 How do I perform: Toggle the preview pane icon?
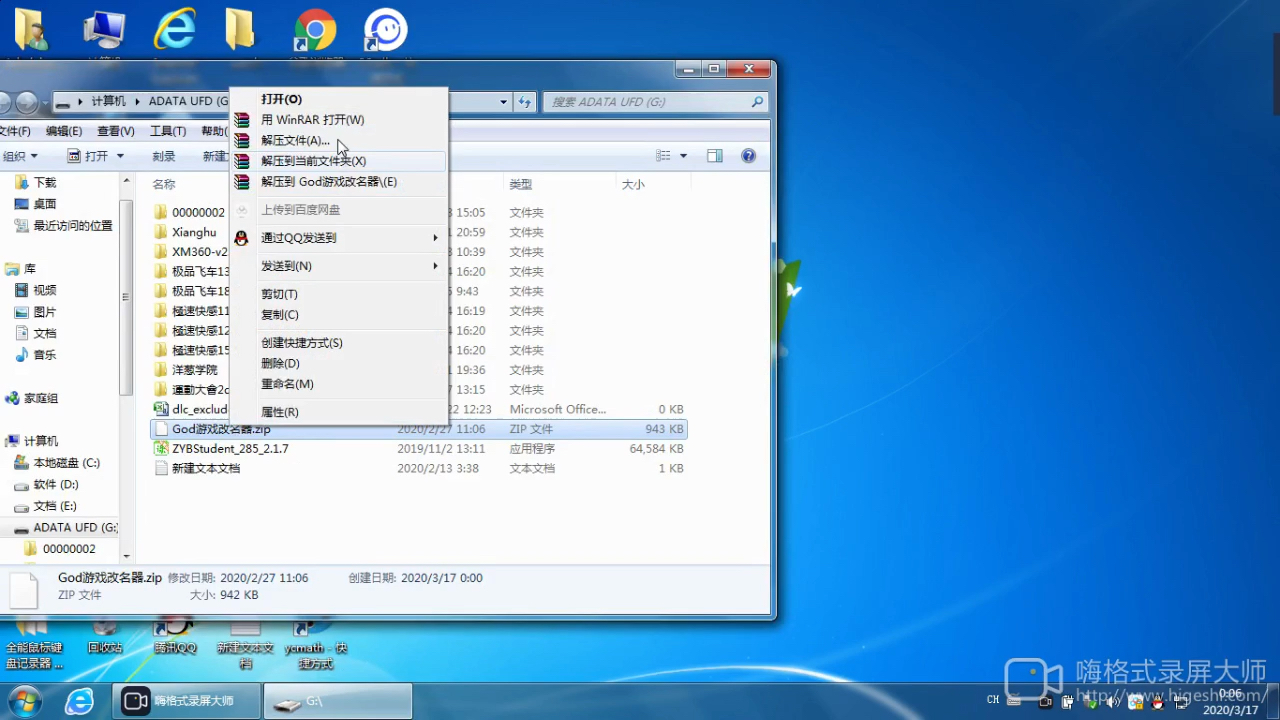click(x=715, y=156)
